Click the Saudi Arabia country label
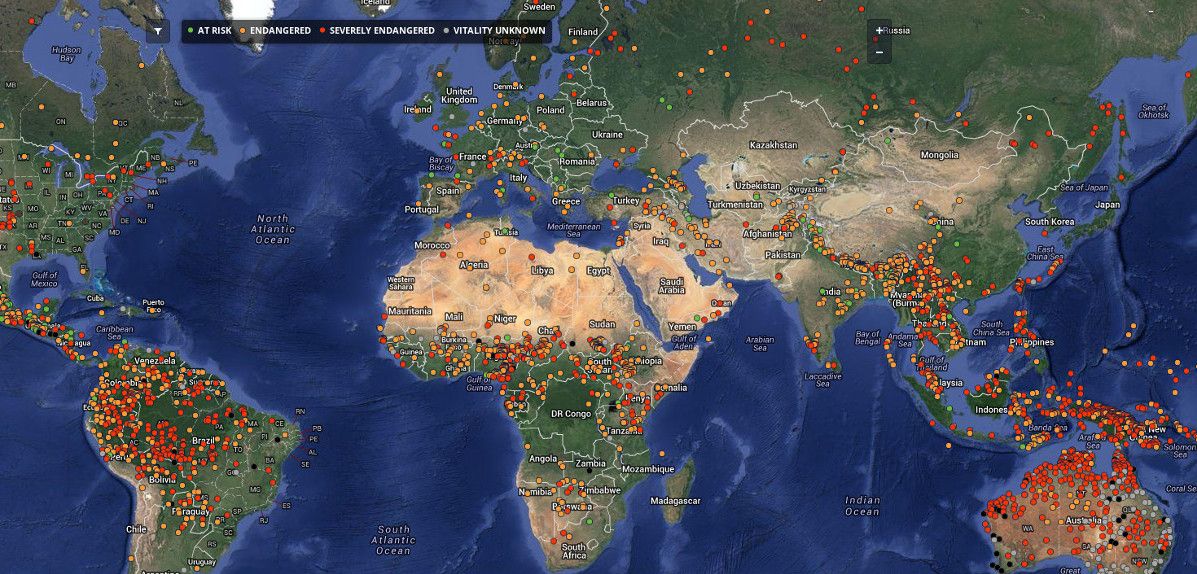 click(671, 285)
